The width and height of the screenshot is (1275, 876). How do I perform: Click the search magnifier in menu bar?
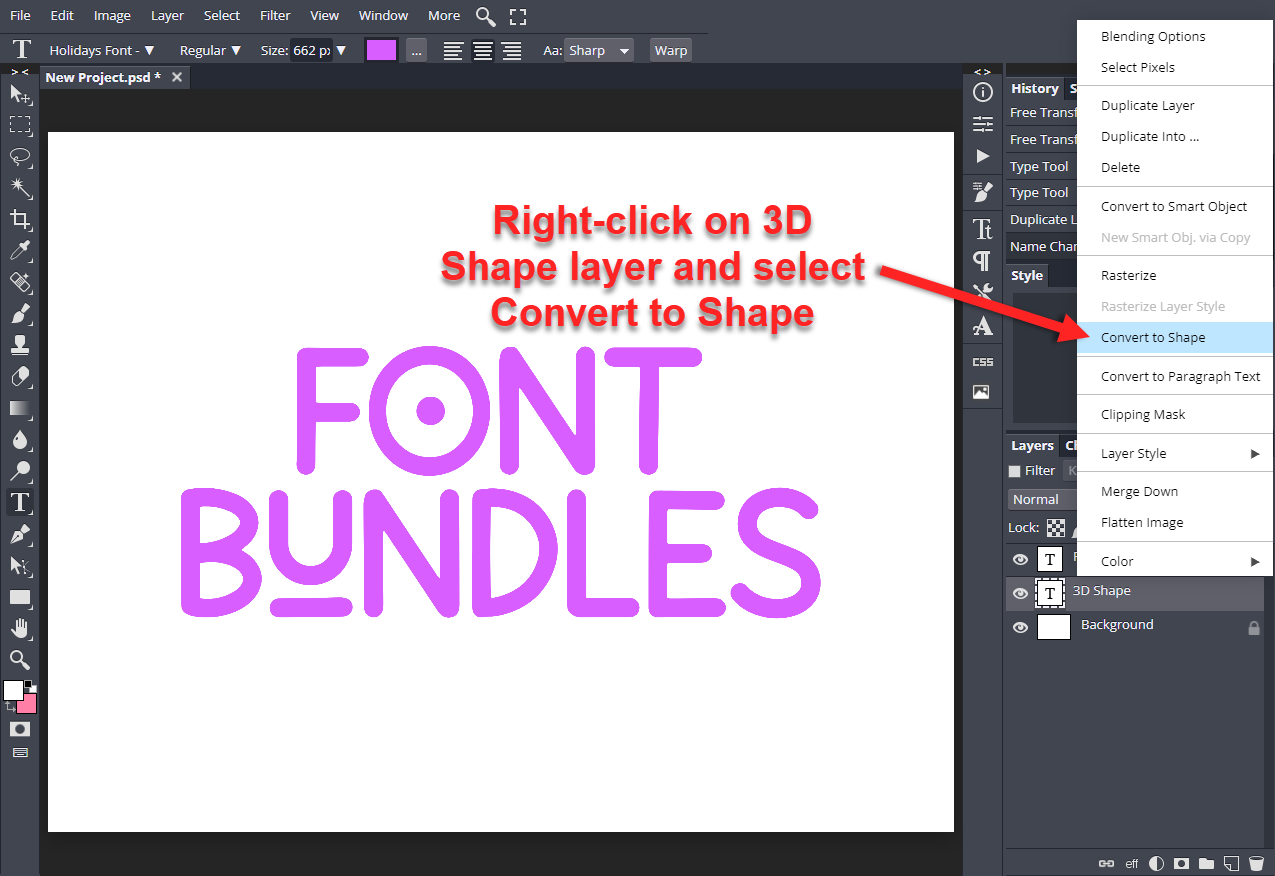click(x=485, y=16)
